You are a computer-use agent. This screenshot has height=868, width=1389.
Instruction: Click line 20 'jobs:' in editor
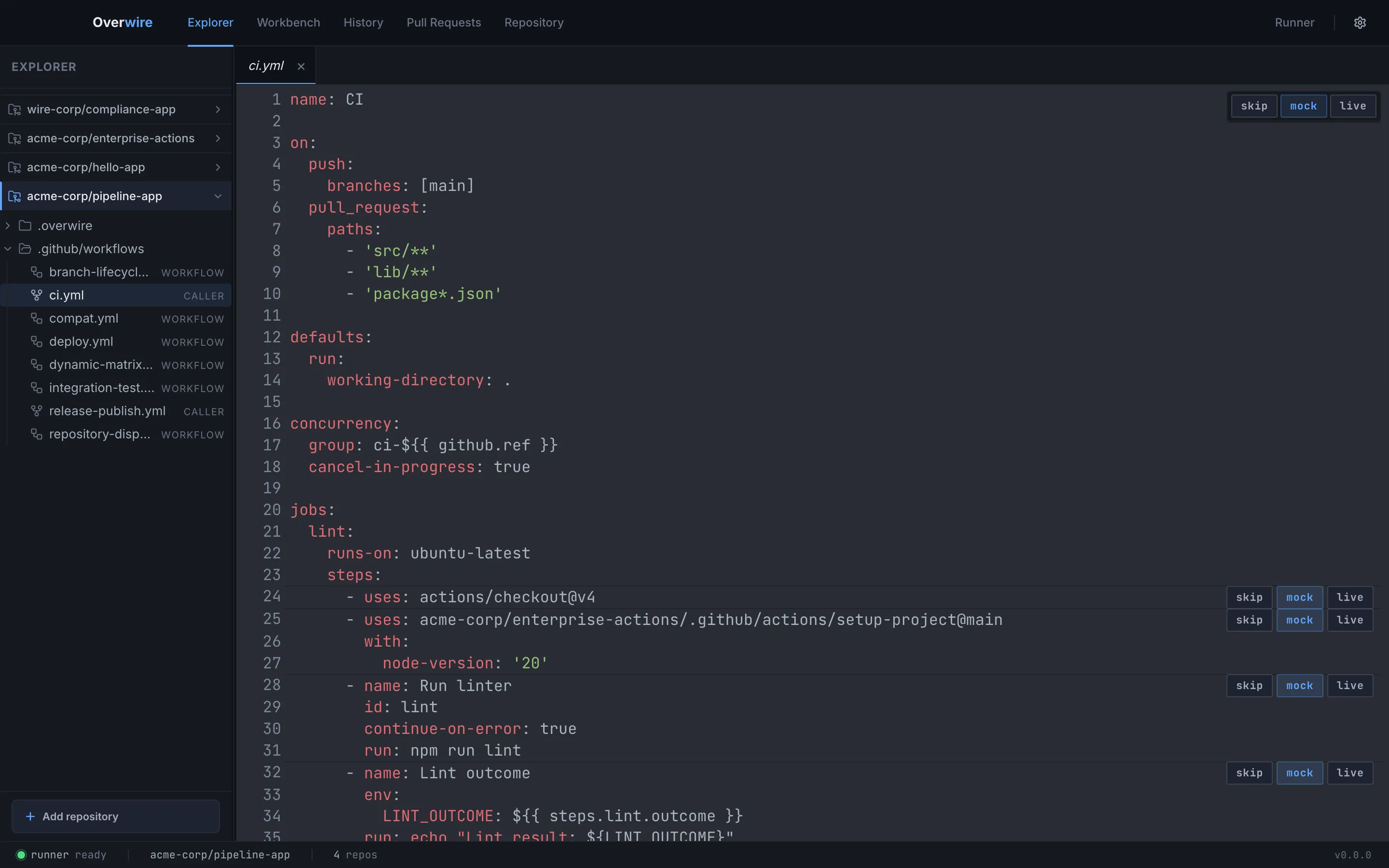[312, 510]
